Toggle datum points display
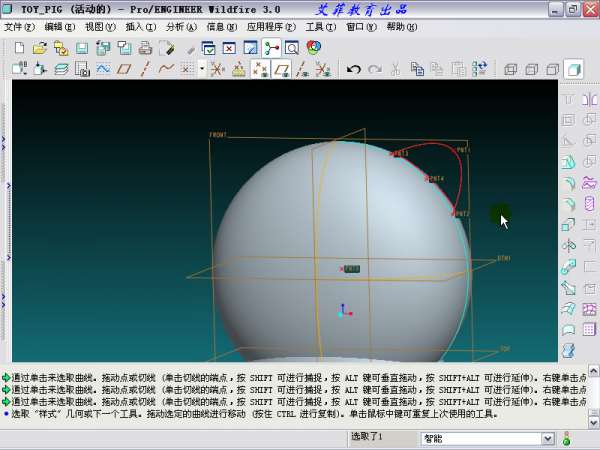Image resolution: width=600 pixels, height=450 pixels. pyautogui.click(x=260, y=69)
